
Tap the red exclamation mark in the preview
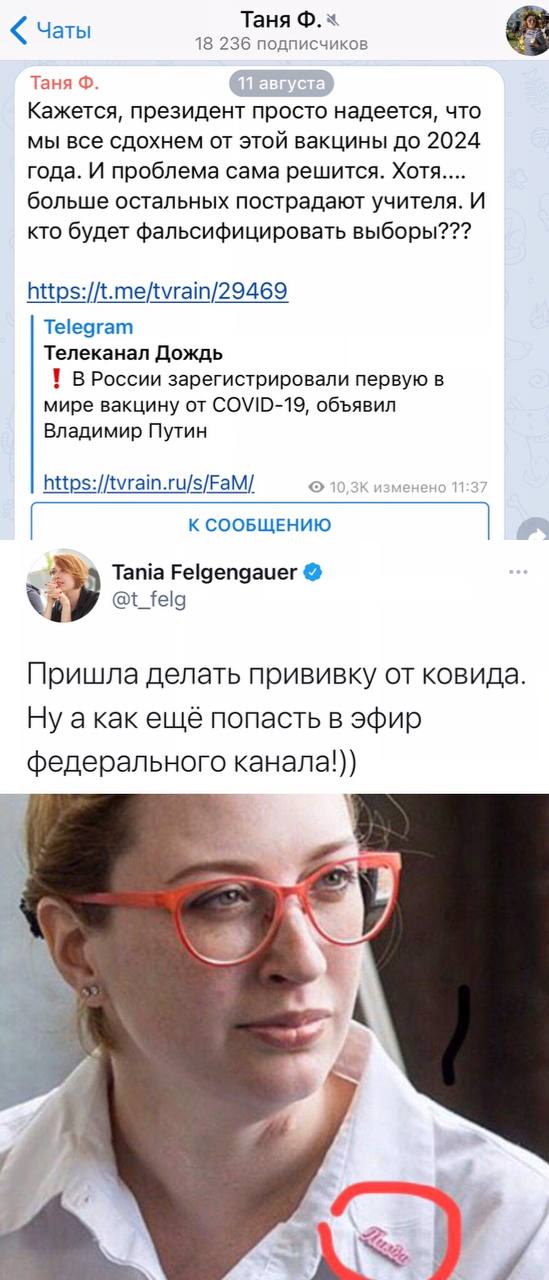pos(57,379)
